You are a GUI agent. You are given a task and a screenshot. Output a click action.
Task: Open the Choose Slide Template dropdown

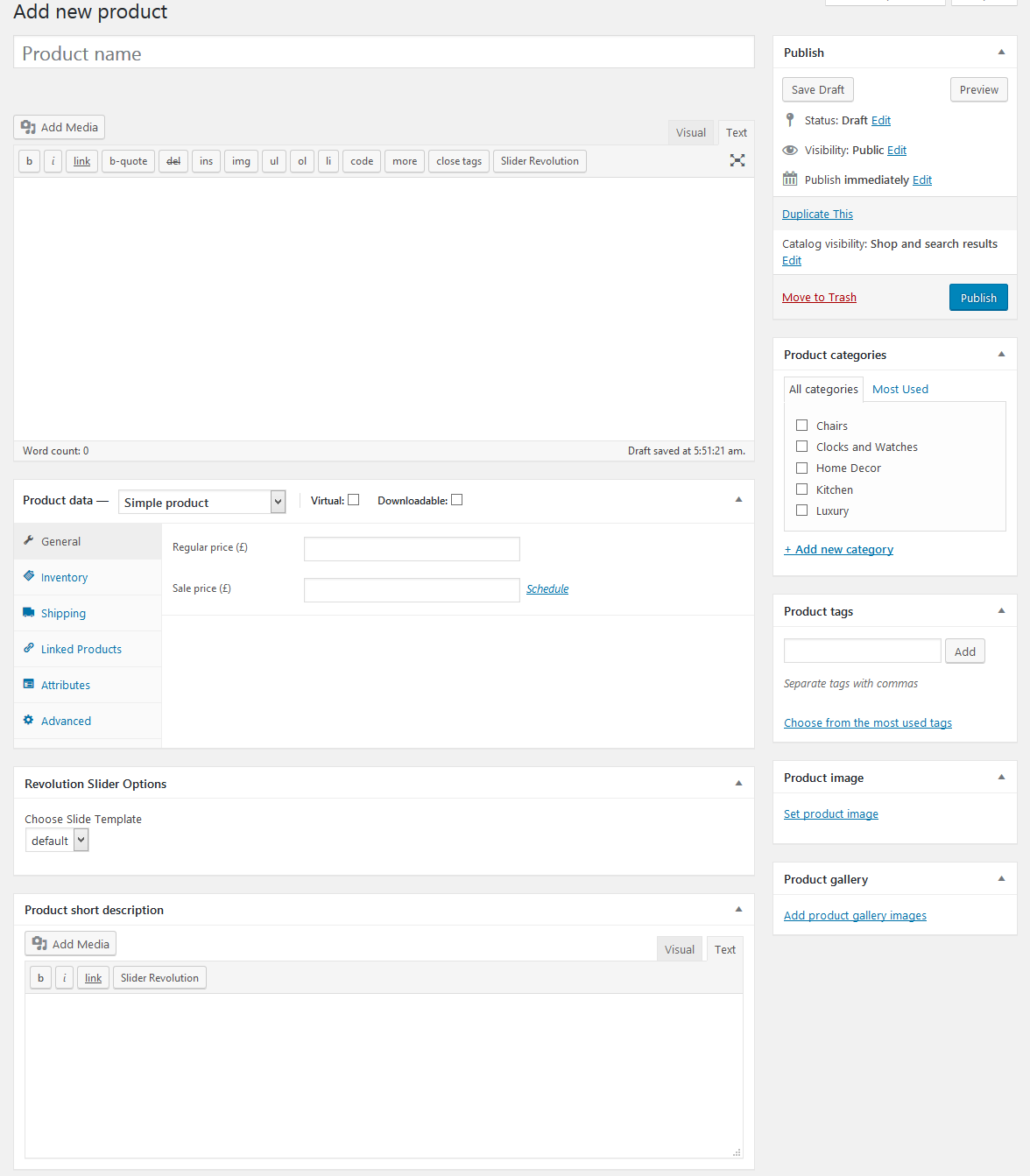point(57,841)
